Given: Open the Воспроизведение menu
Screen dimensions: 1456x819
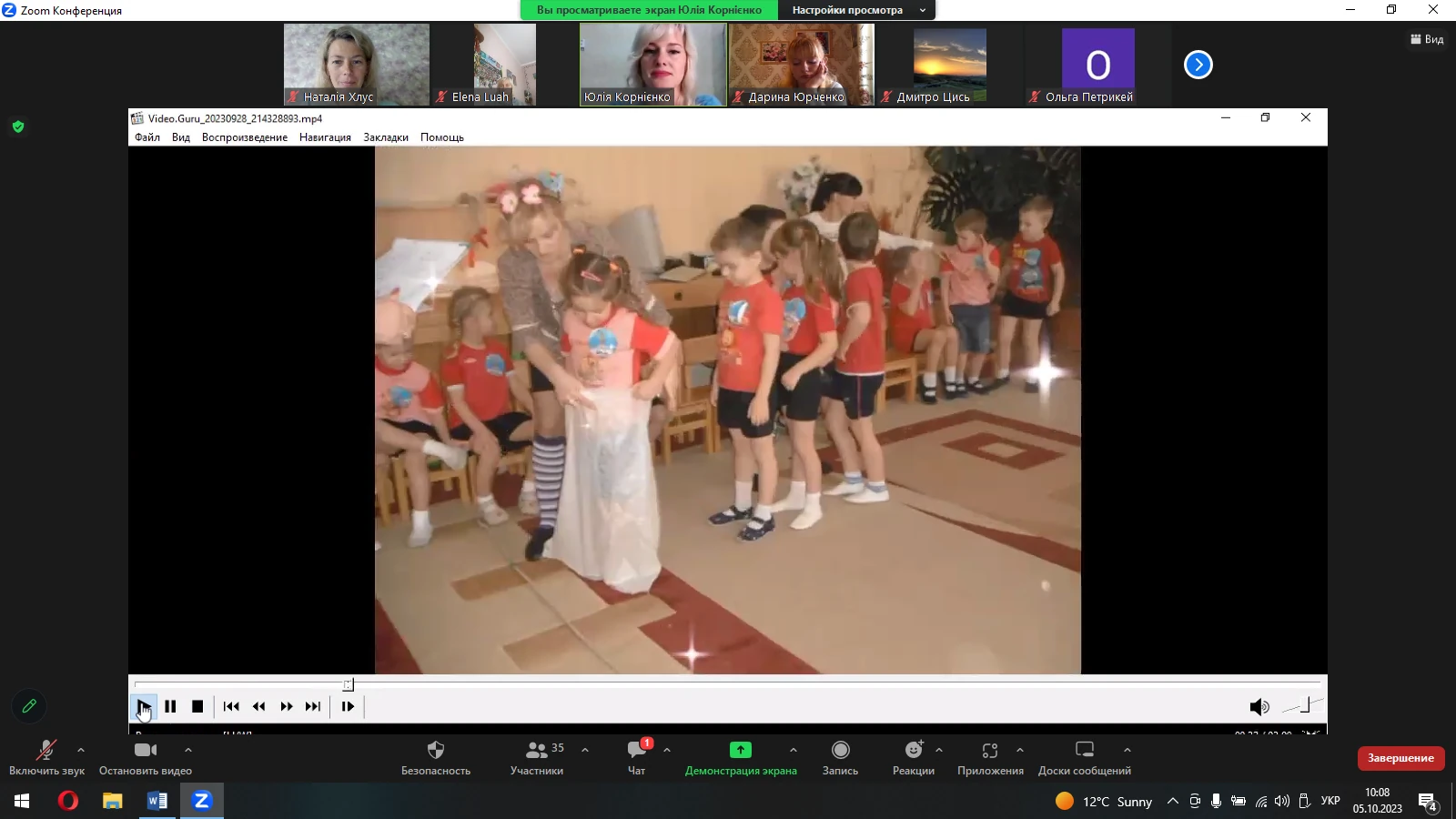Looking at the screenshot, I should click(244, 137).
